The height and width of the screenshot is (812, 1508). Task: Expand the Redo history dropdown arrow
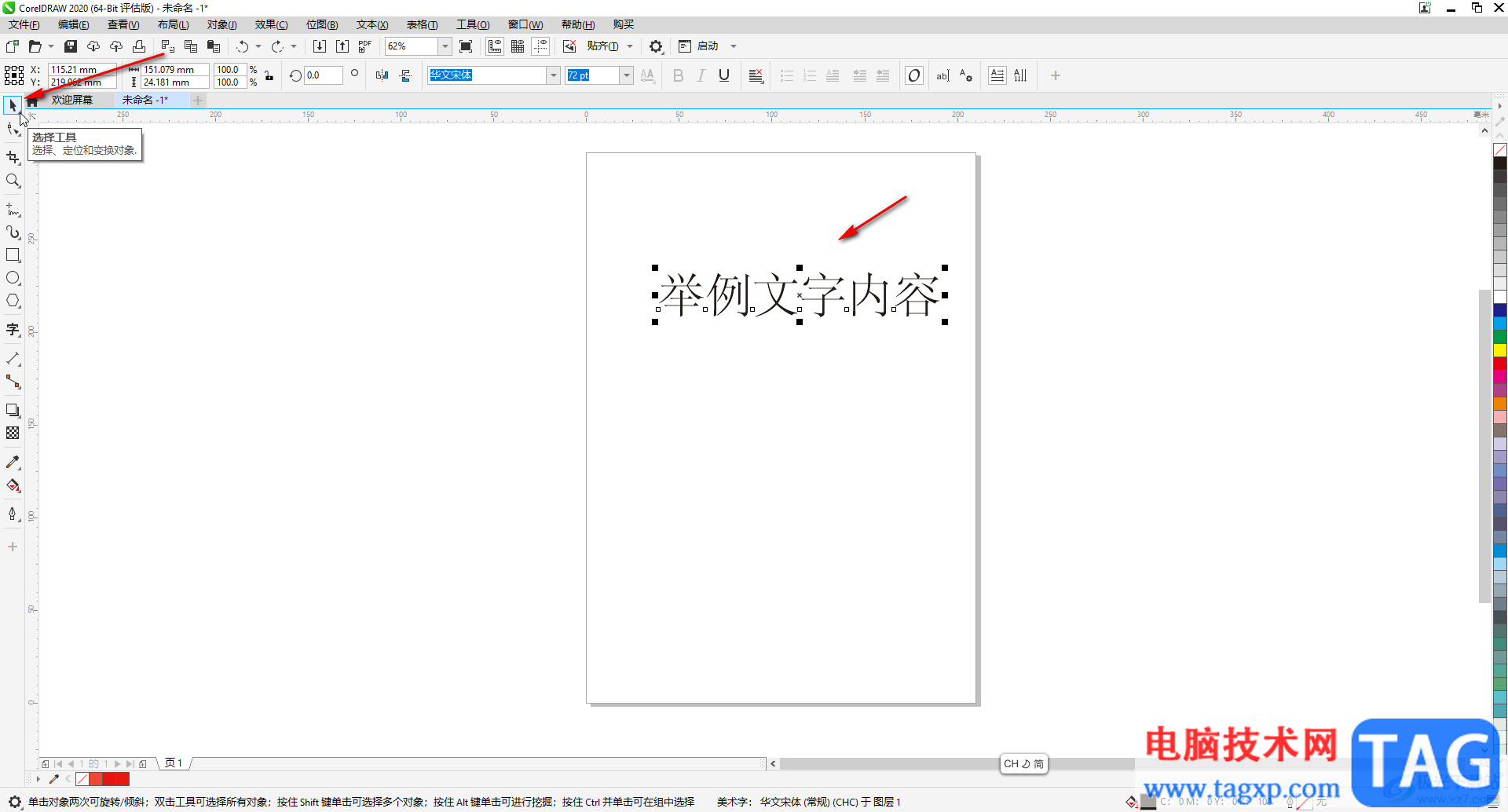click(x=294, y=46)
